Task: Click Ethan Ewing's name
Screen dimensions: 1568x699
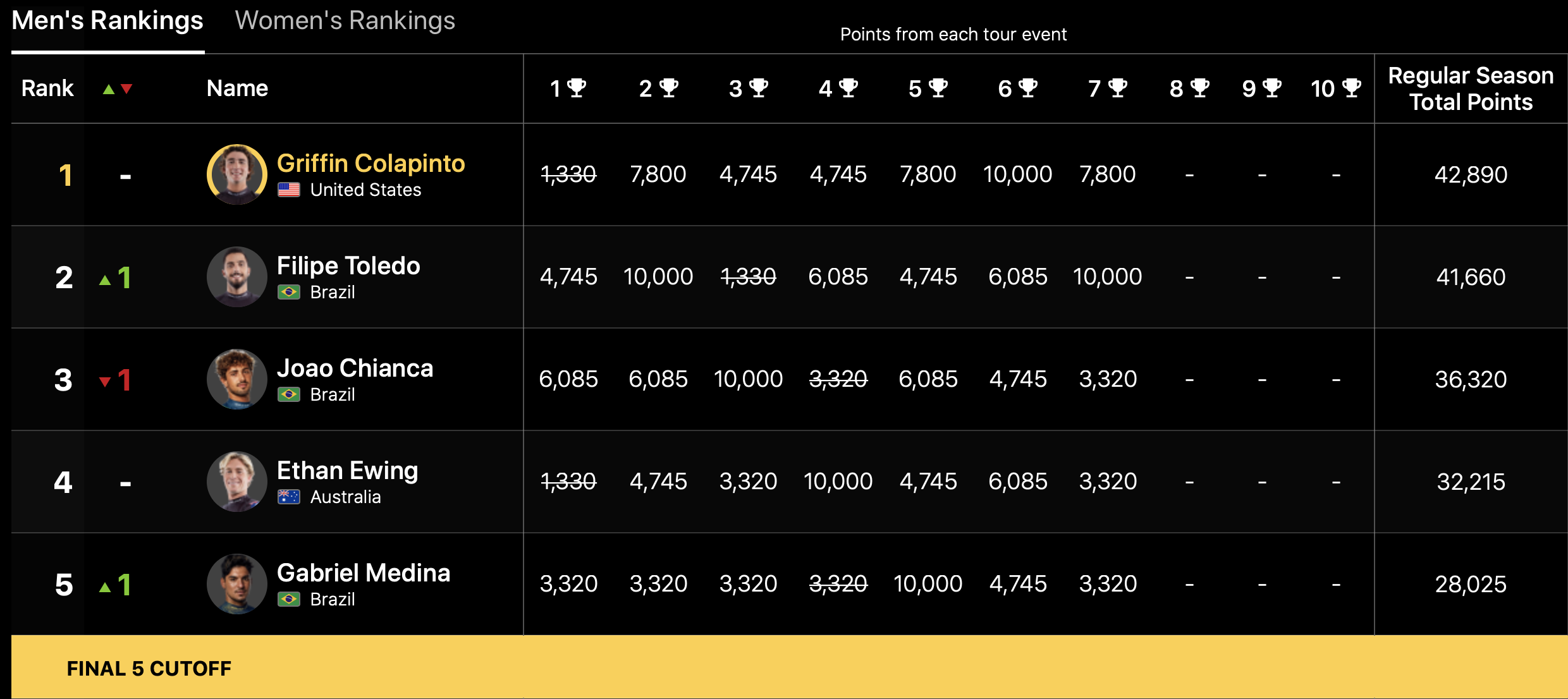Action: click(x=347, y=470)
